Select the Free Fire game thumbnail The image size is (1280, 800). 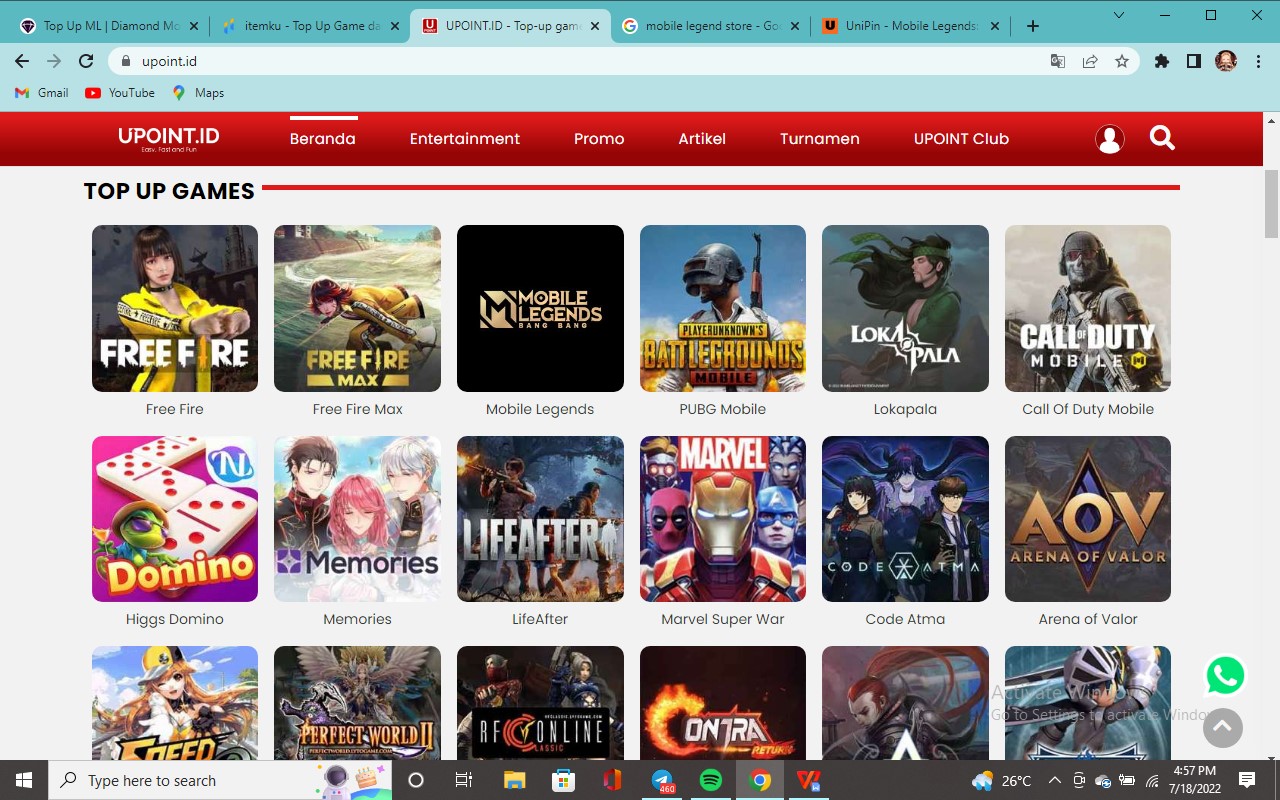tap(175, 308)
